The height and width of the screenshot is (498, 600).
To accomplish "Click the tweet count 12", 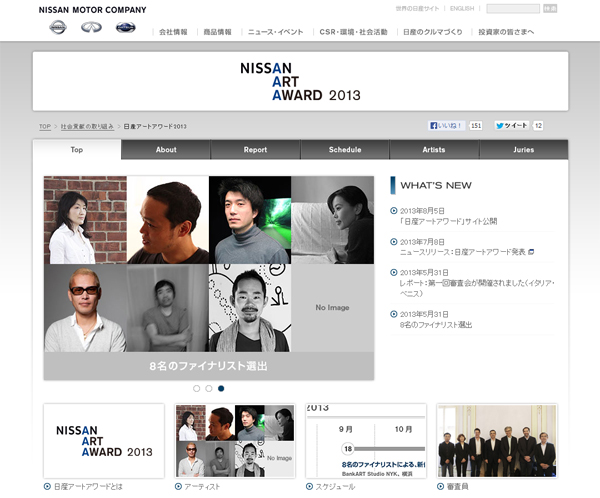I will [x=538, y=126].
